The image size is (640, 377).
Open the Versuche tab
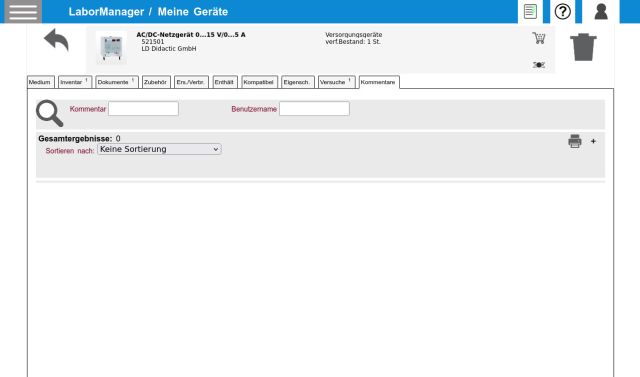coord(337,82)
